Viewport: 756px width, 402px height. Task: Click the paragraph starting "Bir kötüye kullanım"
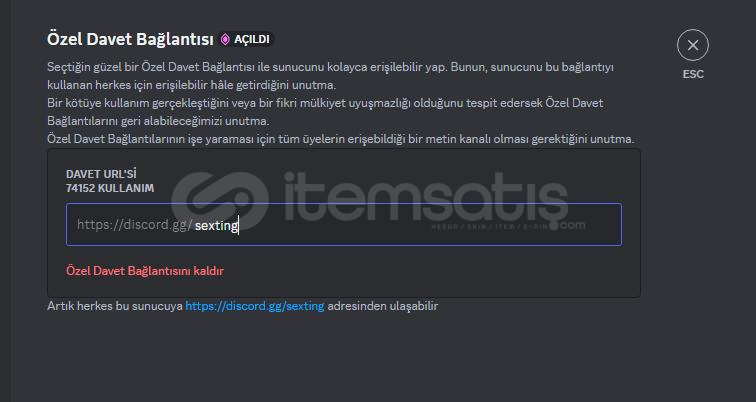point(325,112)
